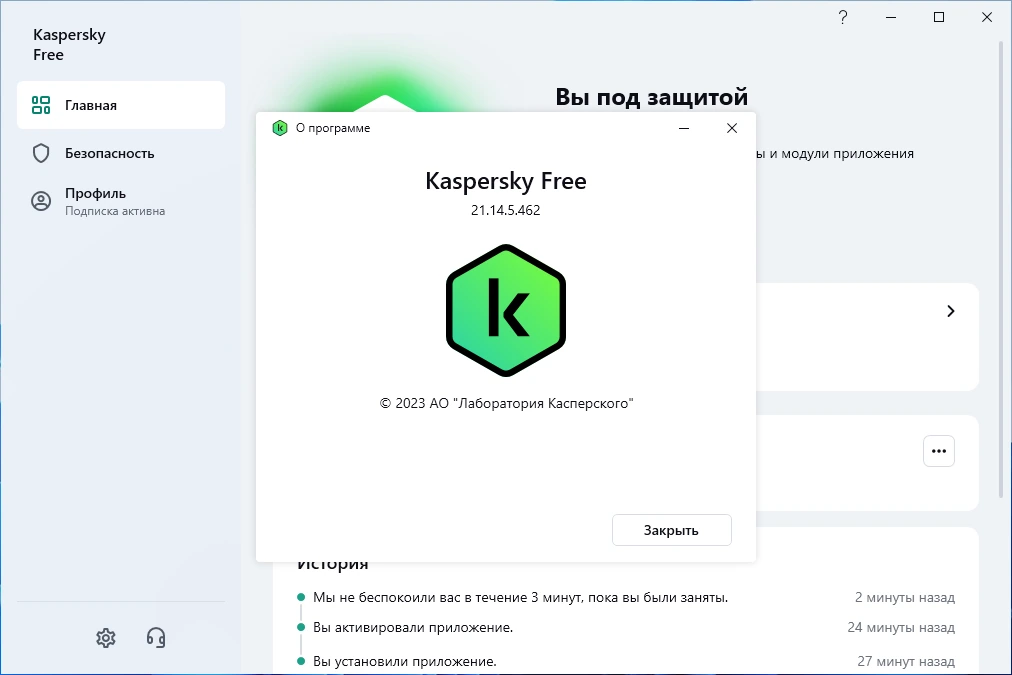The width and height of the screenshot is (1012, 675).
Task: Click history entry Вы активировали приложение
Action: (x=413, y=627)
